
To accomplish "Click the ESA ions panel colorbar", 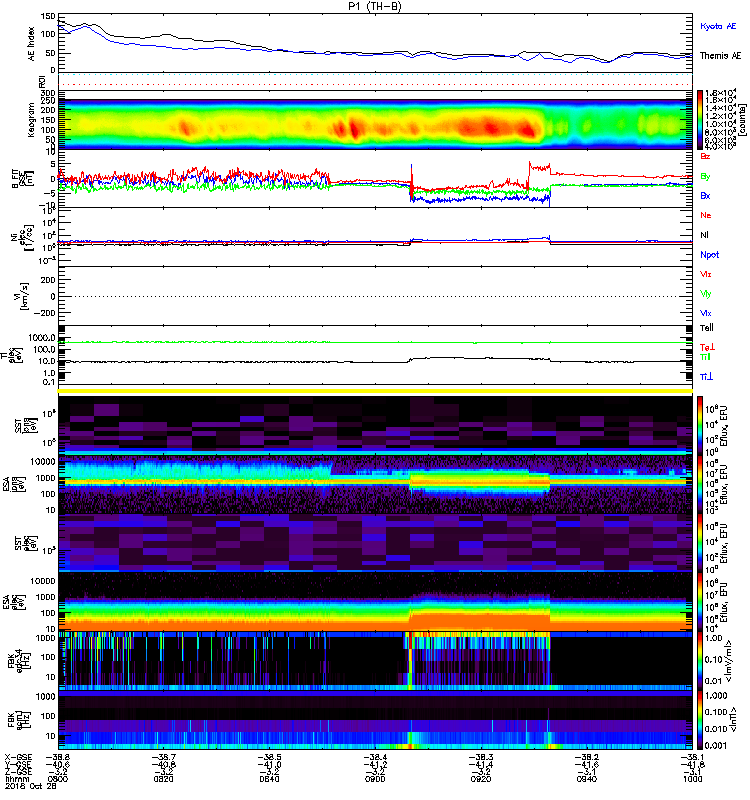I will (700, 484).
